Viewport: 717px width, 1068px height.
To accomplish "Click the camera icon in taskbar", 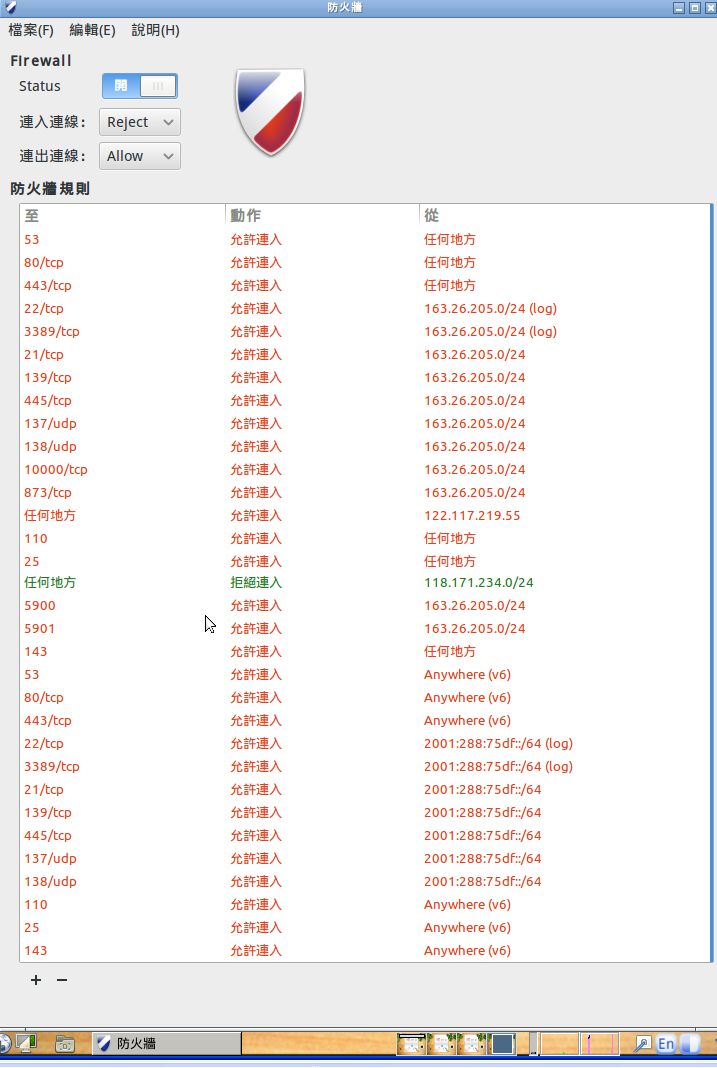I will click(x=65, y=1043).
